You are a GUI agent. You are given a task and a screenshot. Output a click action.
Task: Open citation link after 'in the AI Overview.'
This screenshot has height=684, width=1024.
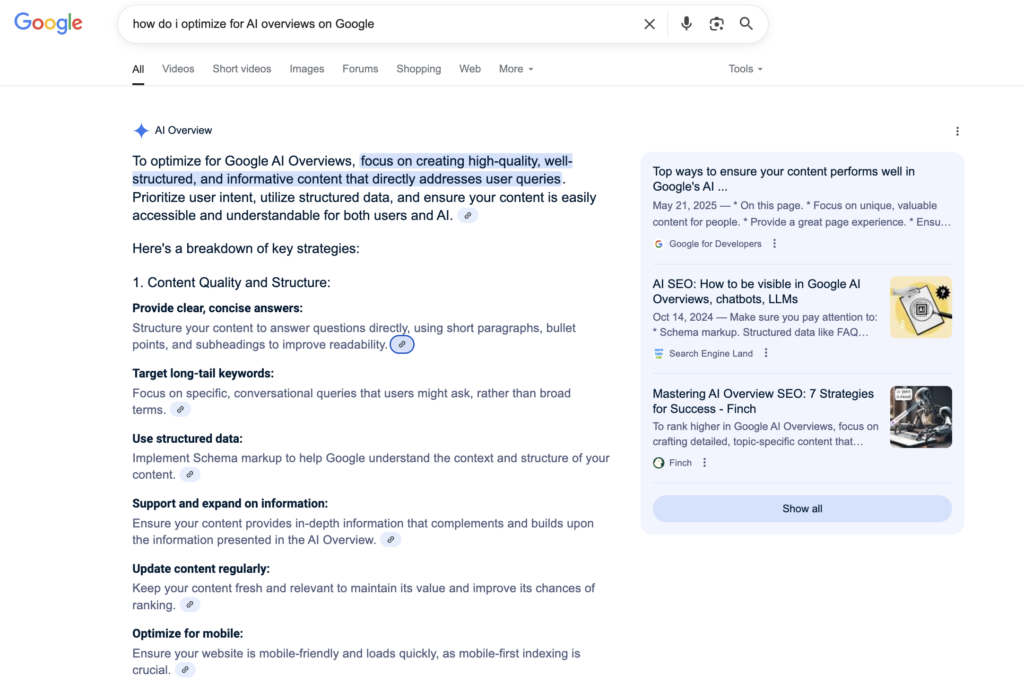point(391,540)
